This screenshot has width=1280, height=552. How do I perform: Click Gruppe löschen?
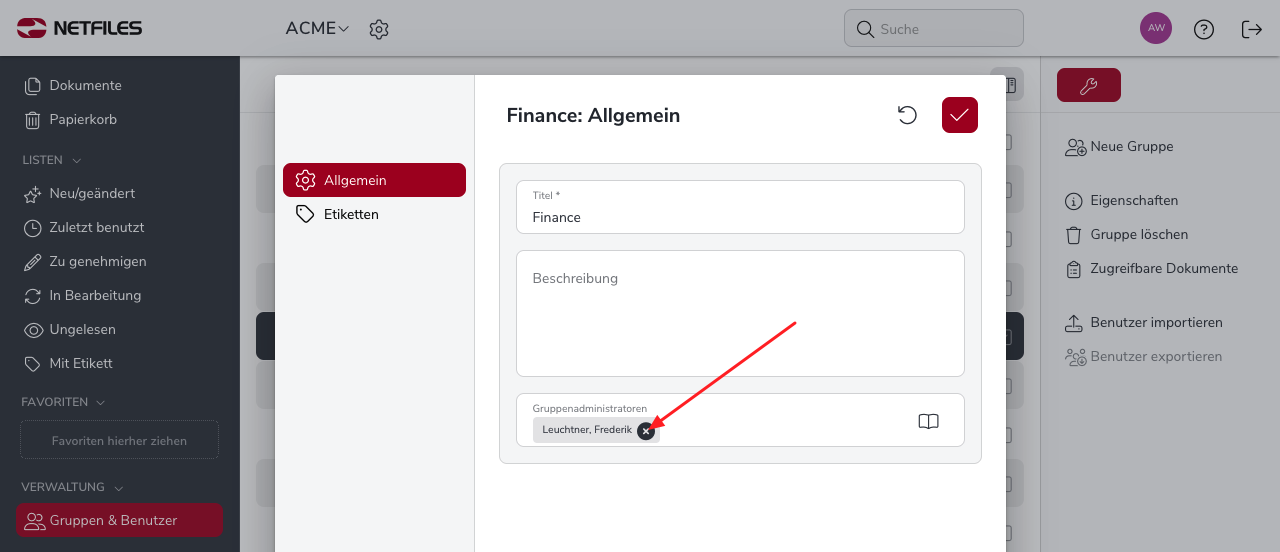[1126, 235]
